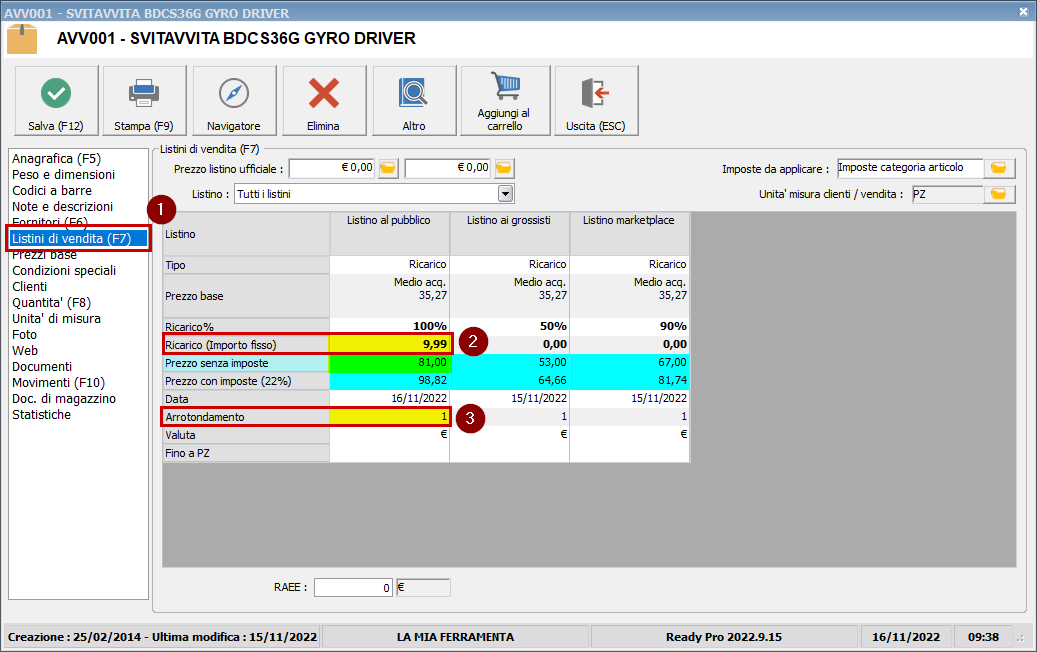The image size is (1037, 652).
Task: Go to Movimenti (F10) section
Action: (x=58, y=383)
